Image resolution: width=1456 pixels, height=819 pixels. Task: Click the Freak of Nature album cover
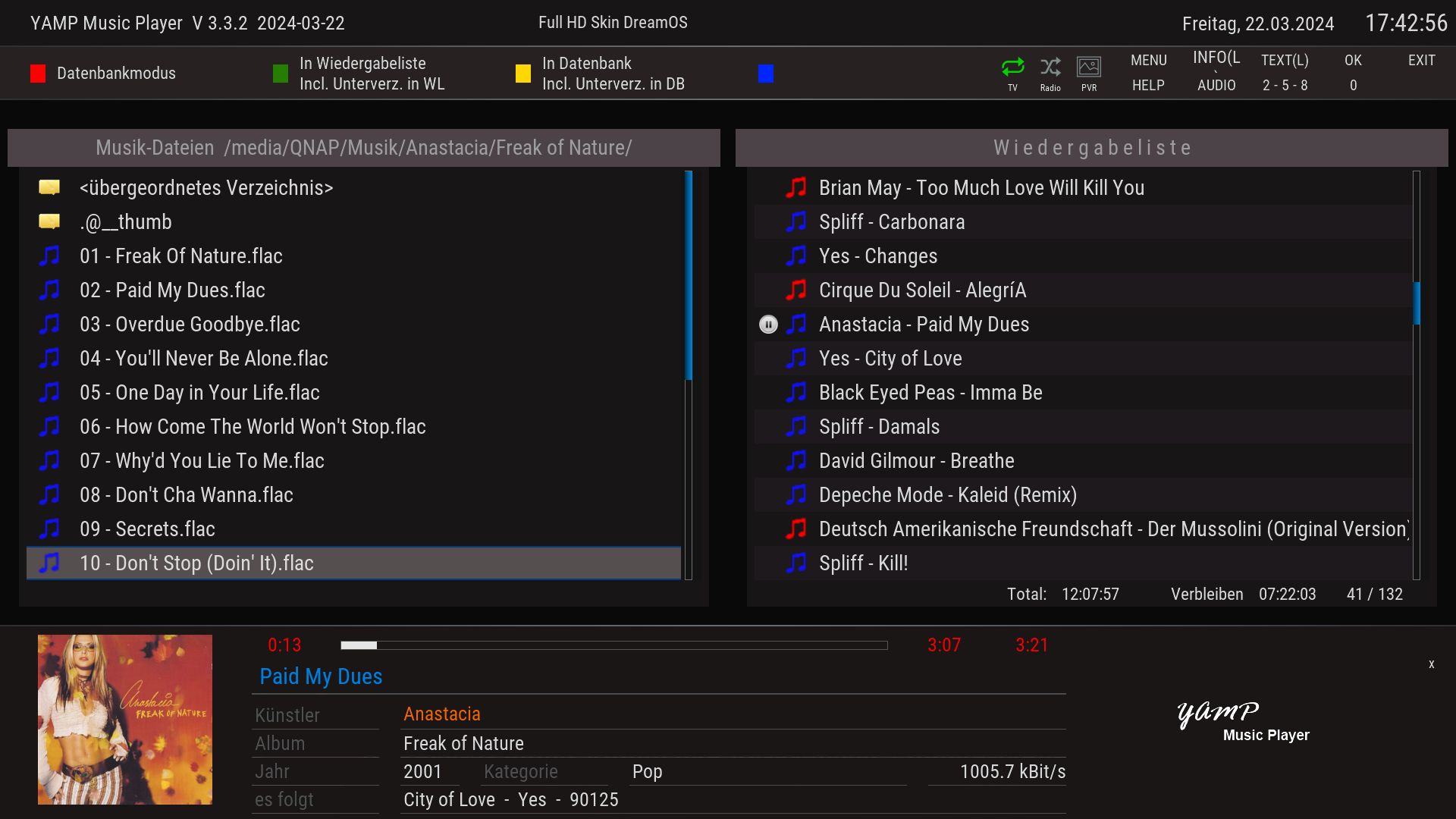pos(125,720)
